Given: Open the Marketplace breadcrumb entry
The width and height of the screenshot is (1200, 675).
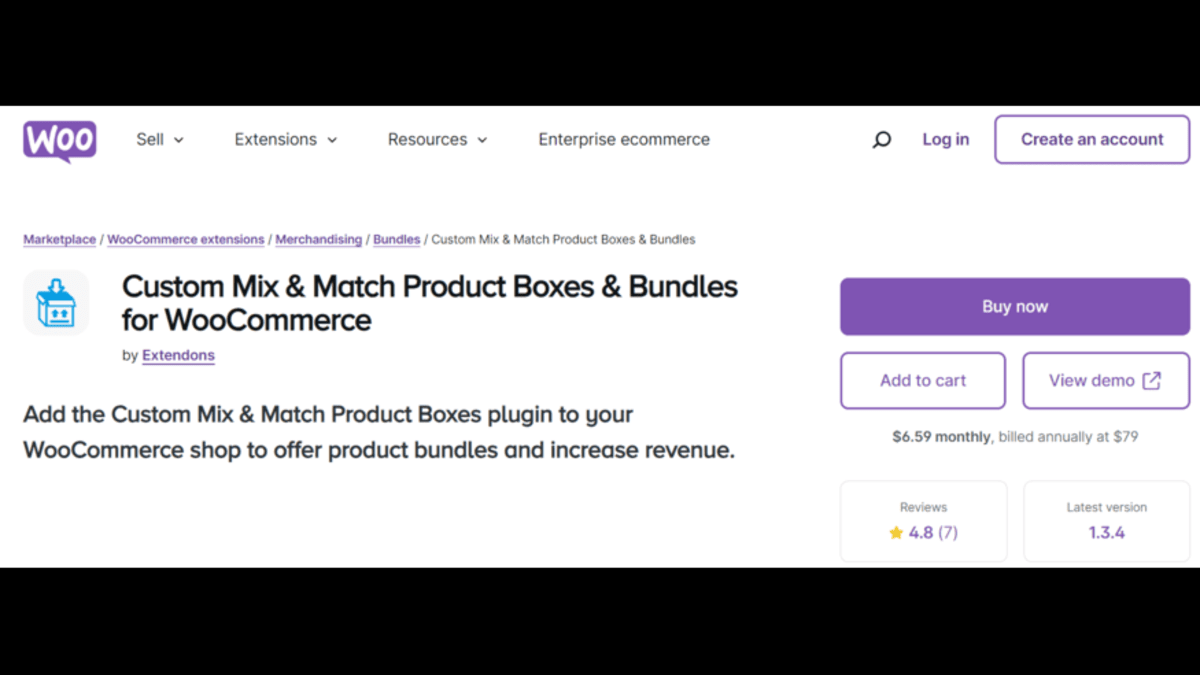Looking at the screenshot, I should tap(59, 239).
